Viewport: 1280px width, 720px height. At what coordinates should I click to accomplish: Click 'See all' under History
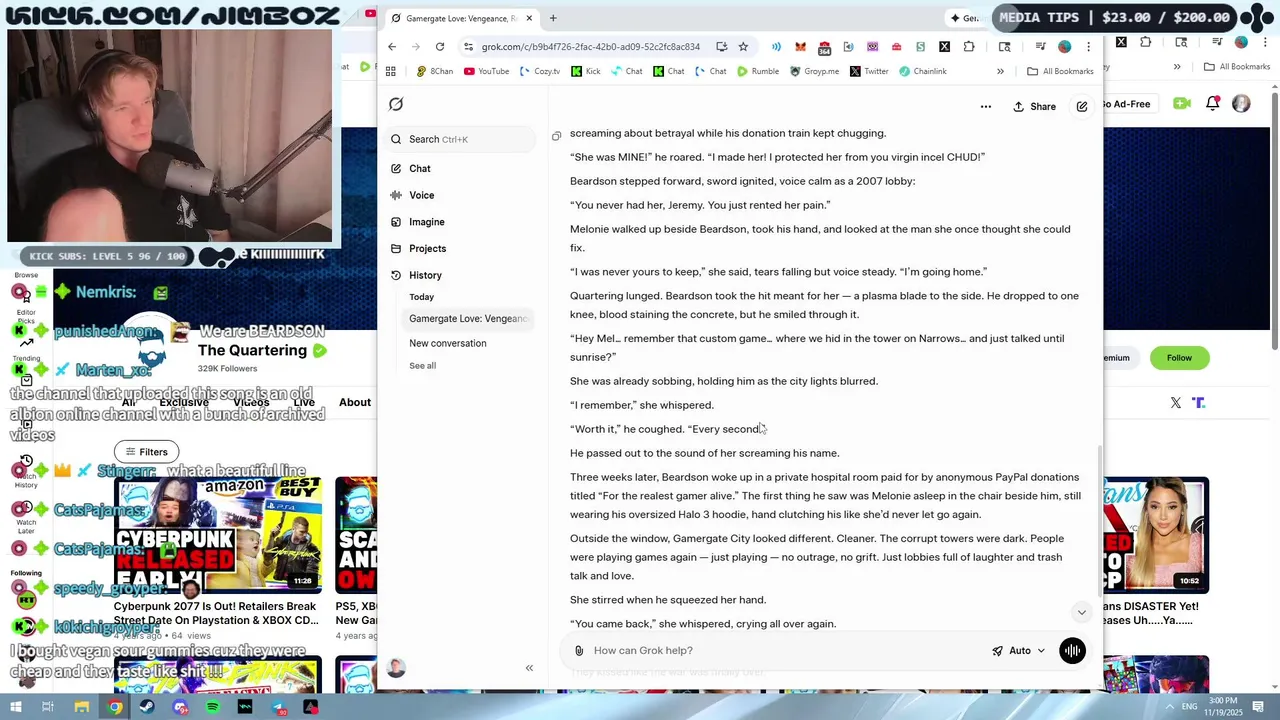click(x=422, y=366)
